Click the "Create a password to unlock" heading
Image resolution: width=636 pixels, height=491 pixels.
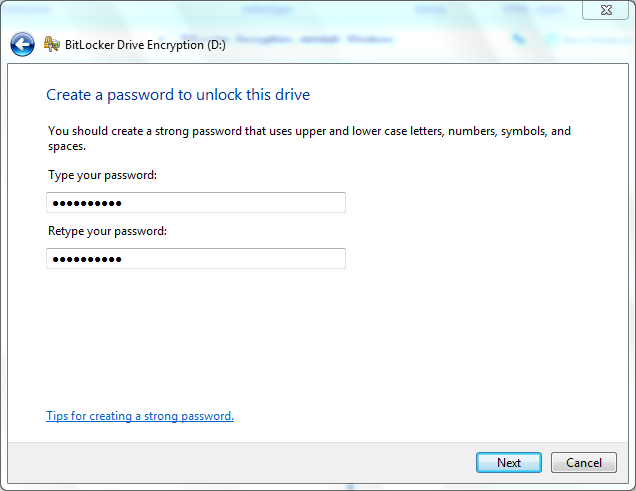[x=178, y=95]
